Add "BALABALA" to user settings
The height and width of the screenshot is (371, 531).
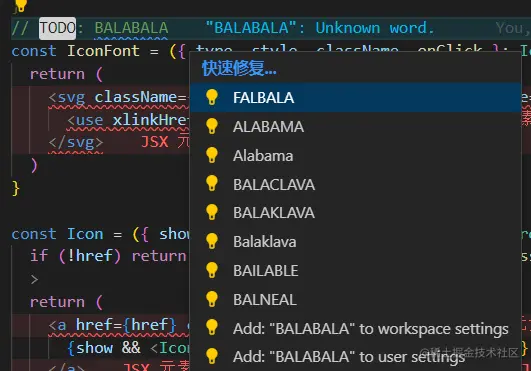(355, 356)
